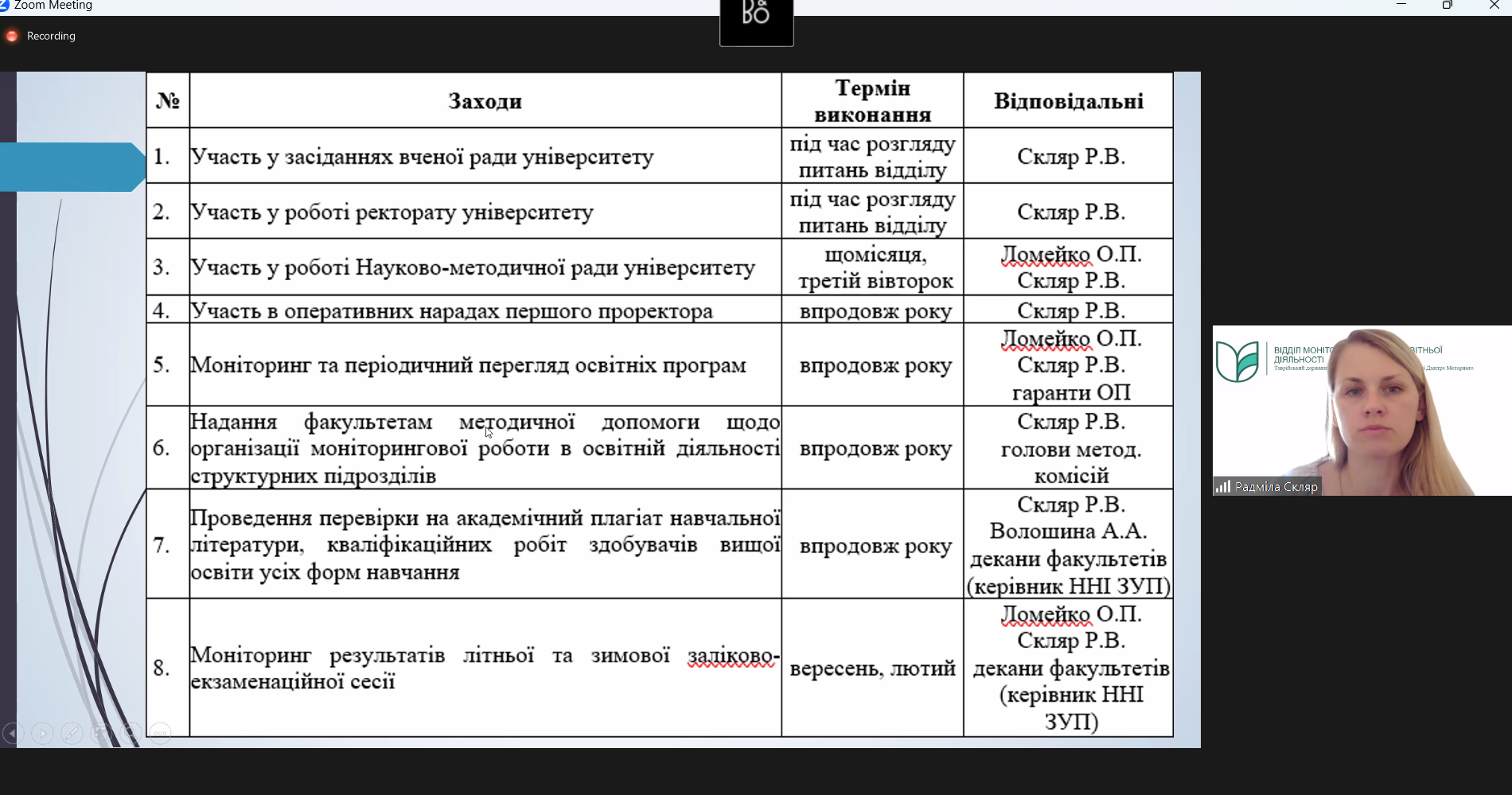Click row number '1.' cell
The width and height of the screenshot is (1512, 795).
(x=162, y=157)
